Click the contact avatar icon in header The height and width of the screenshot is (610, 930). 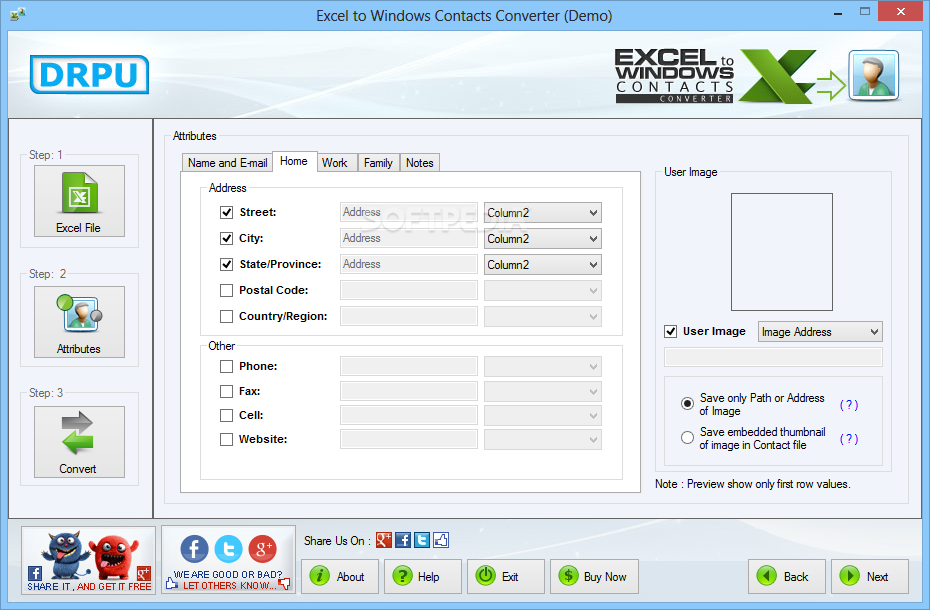(874, 75)
